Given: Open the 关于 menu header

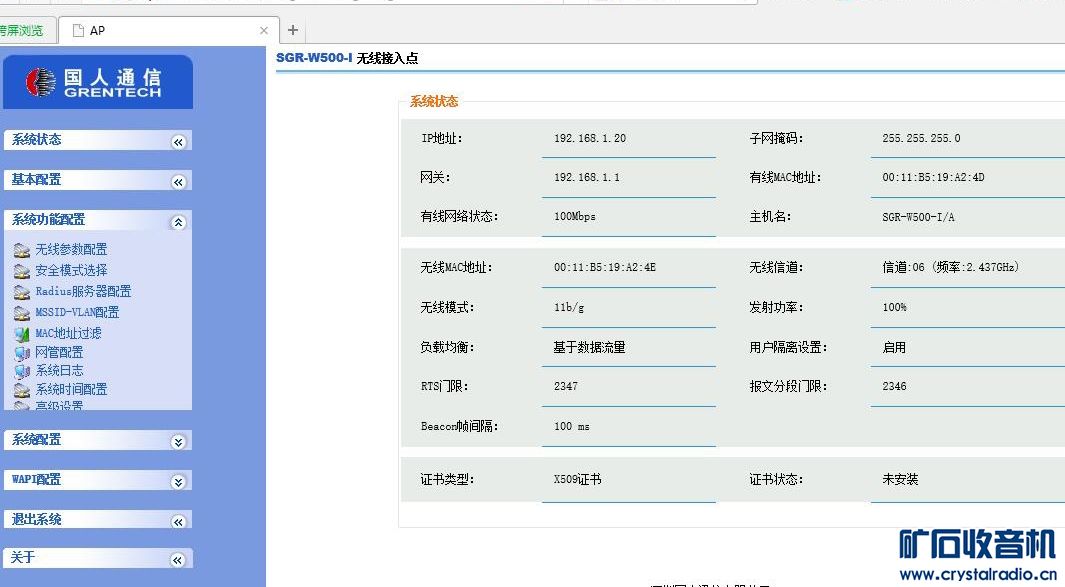Looking at the screenshot, I should pyautogui.click(x=98, y=558).
